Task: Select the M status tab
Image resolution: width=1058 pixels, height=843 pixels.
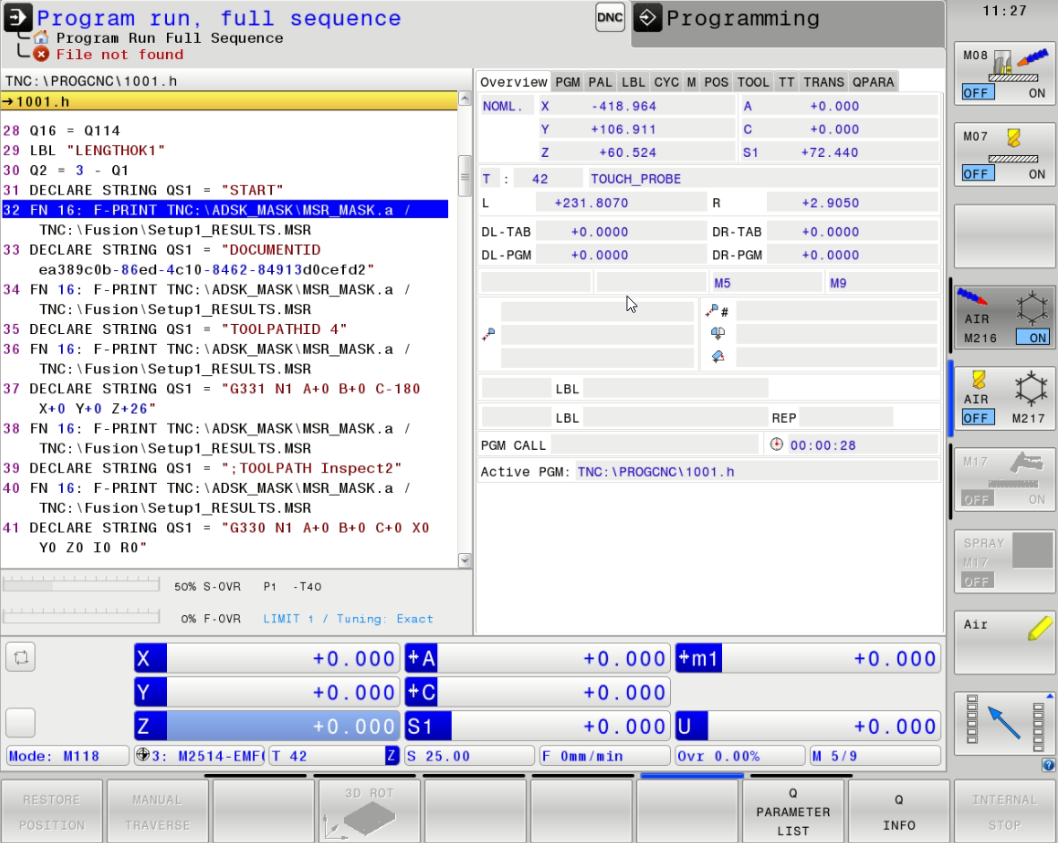Action: (691, 82)
